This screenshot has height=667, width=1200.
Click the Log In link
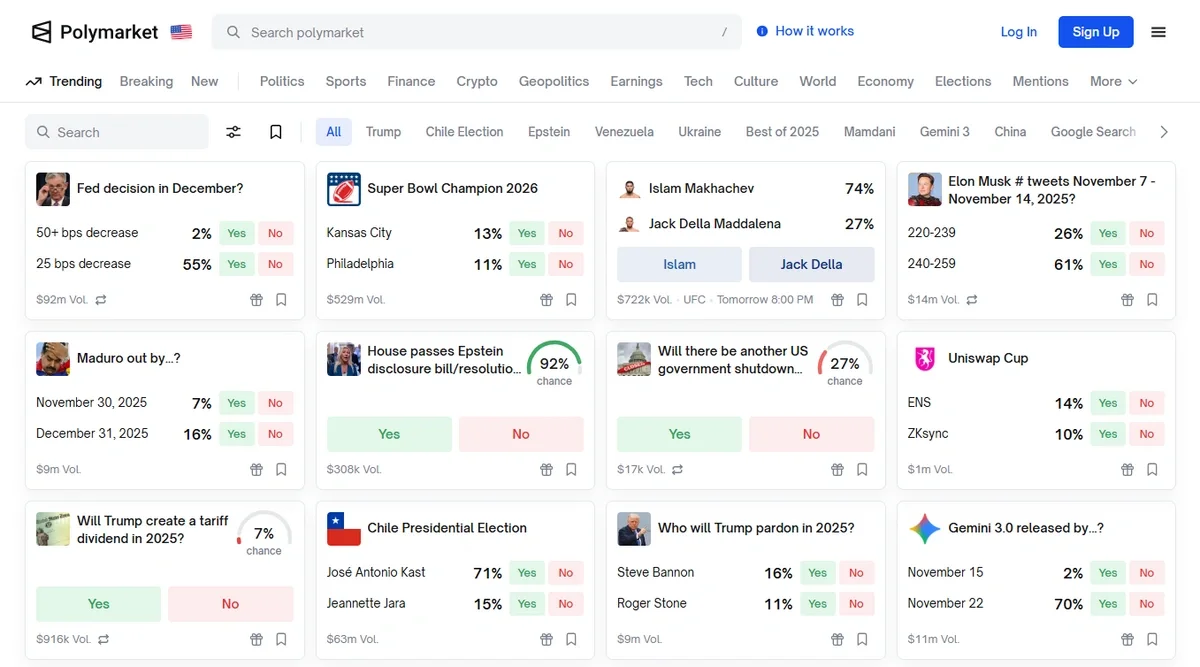pyautogui.click(x=1018, y=31)
